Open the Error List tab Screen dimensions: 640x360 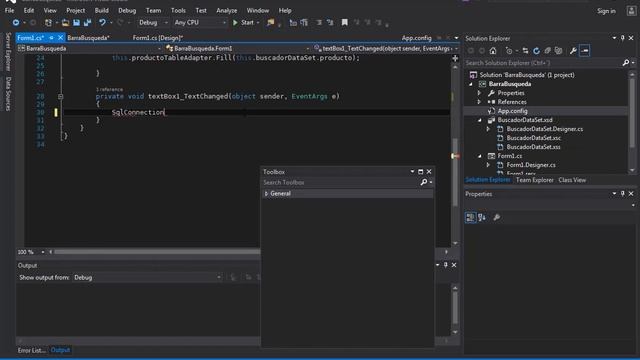coord(31,350)
